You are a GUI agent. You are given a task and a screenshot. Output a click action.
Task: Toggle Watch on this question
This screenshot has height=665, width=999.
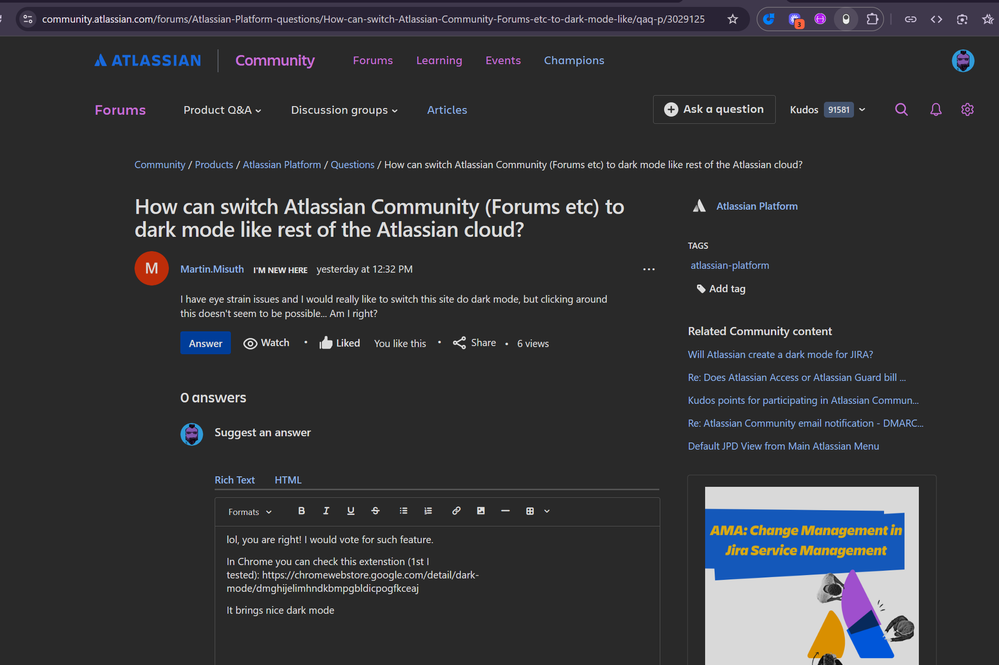pos(266,343)
